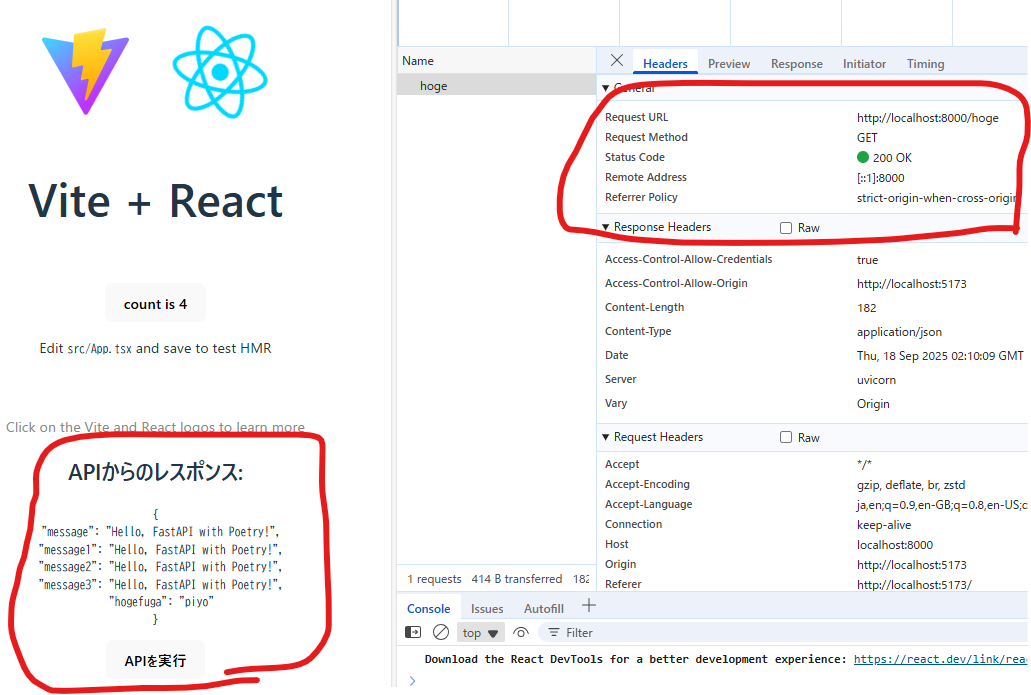This screenshot has height=695, width=1031.
Task: Click the Server value uvicorn
Action: point(876,380)
